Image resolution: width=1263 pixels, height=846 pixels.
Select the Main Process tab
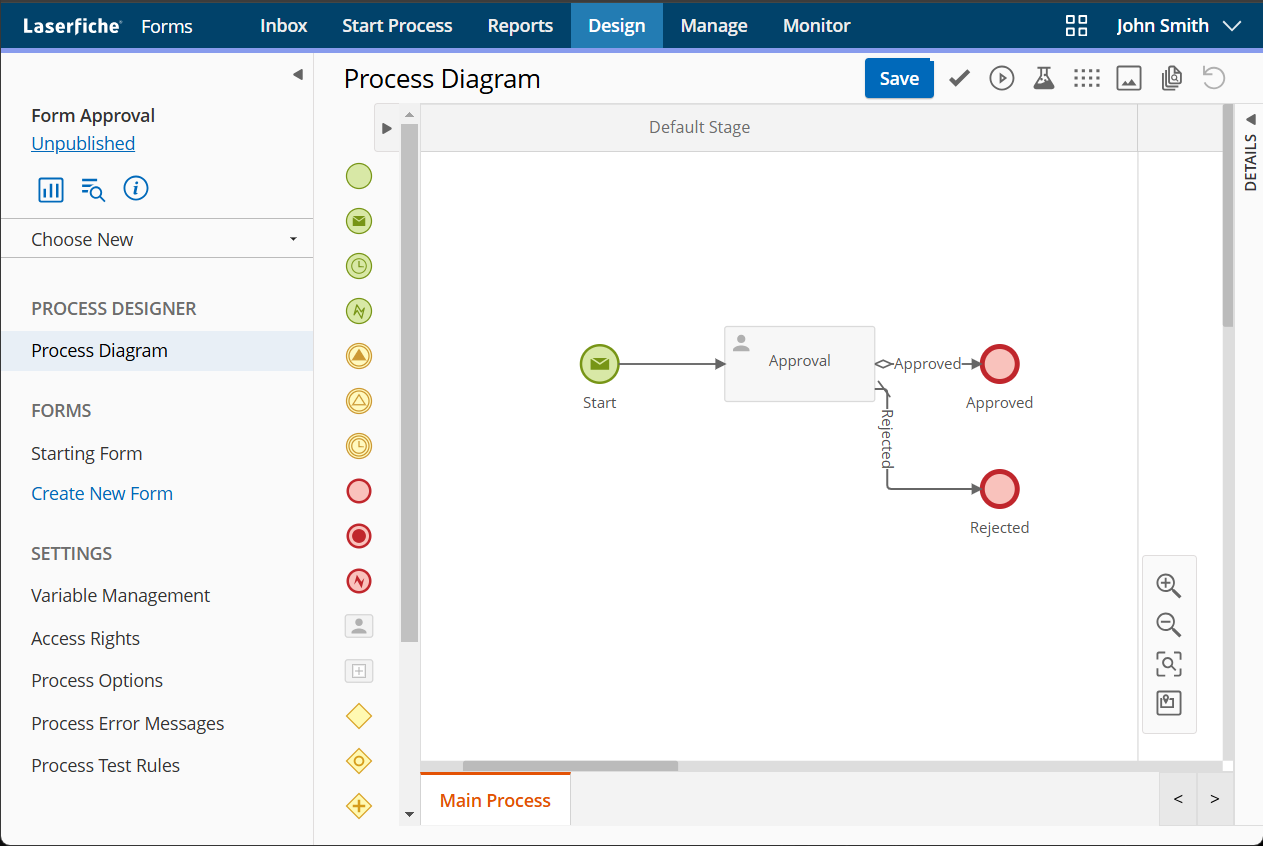(495, 800)
